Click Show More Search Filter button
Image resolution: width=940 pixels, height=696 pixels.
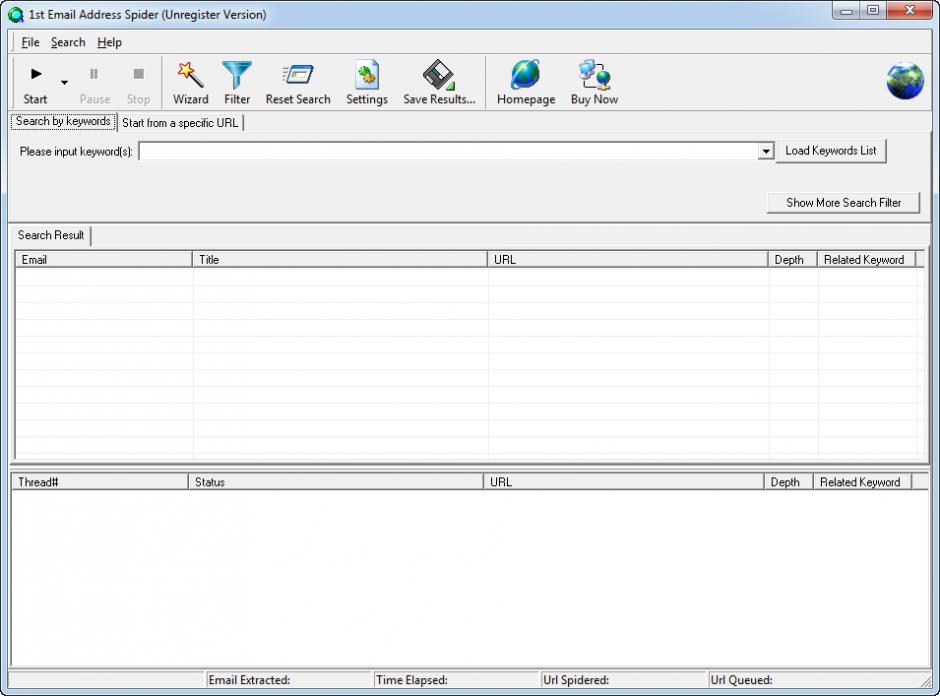843,203
